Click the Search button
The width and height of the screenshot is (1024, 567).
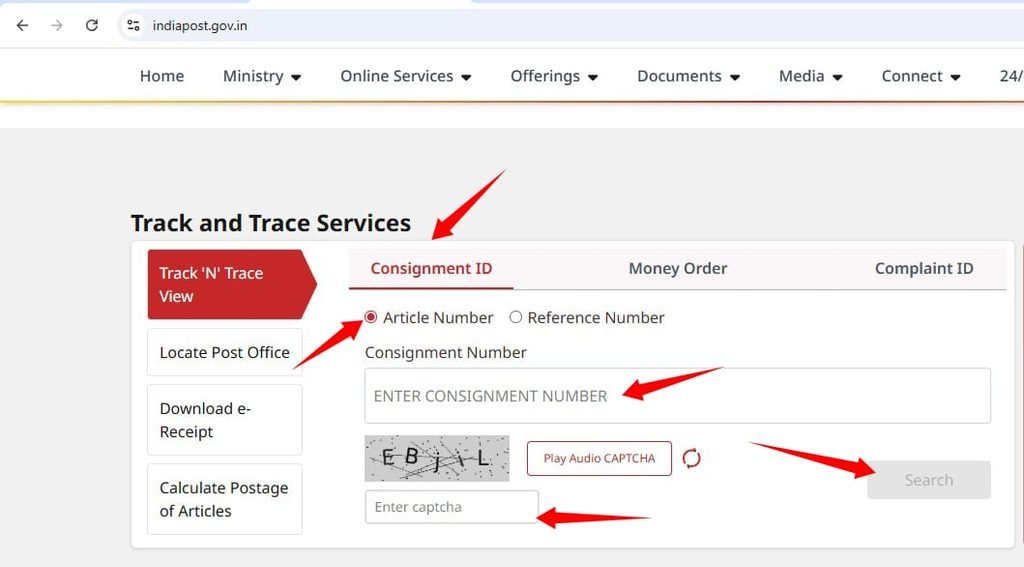(x=929, y=480)
